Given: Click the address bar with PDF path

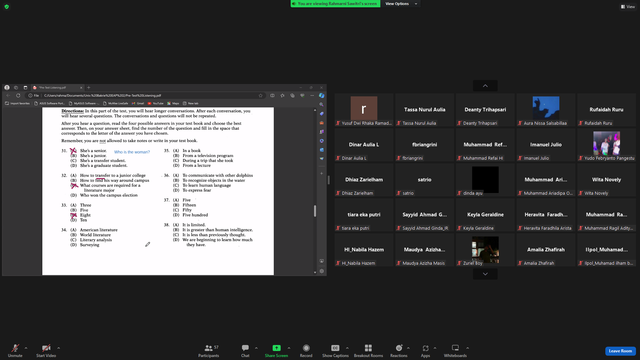Looking at the screenshot, I should [145, 96].
